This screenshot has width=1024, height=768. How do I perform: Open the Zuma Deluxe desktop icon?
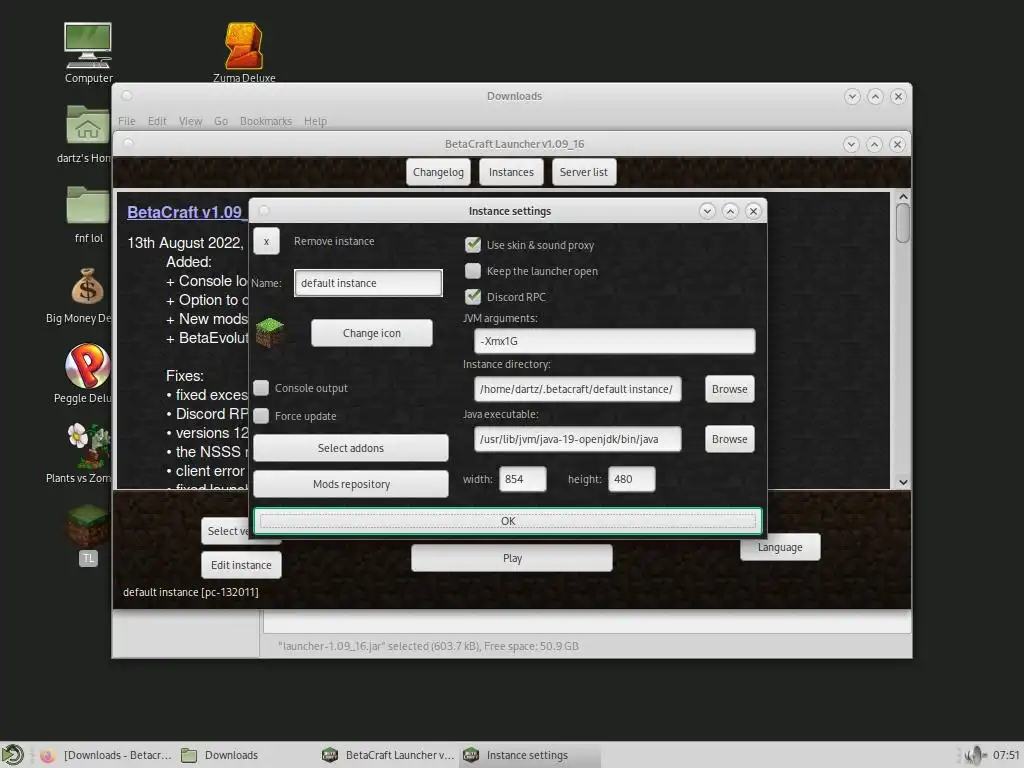tap(244, 54)
